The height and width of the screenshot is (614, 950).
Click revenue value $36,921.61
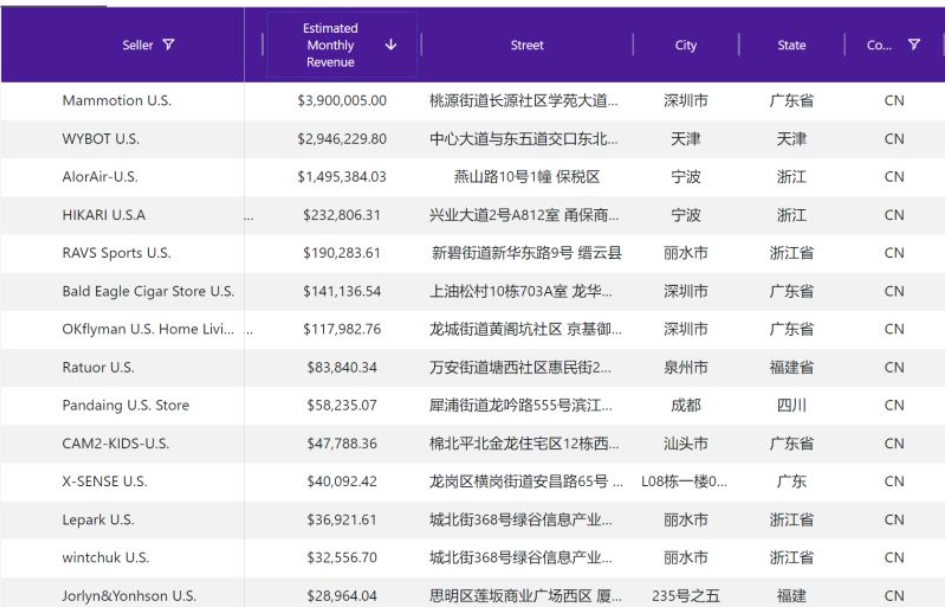point(342,519)
